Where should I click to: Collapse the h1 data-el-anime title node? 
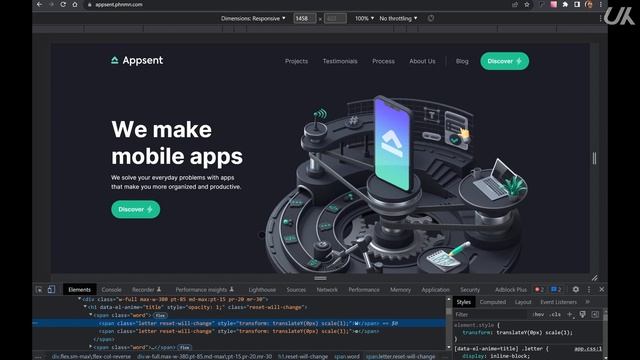pyautogui.click(x=85, y=307)
